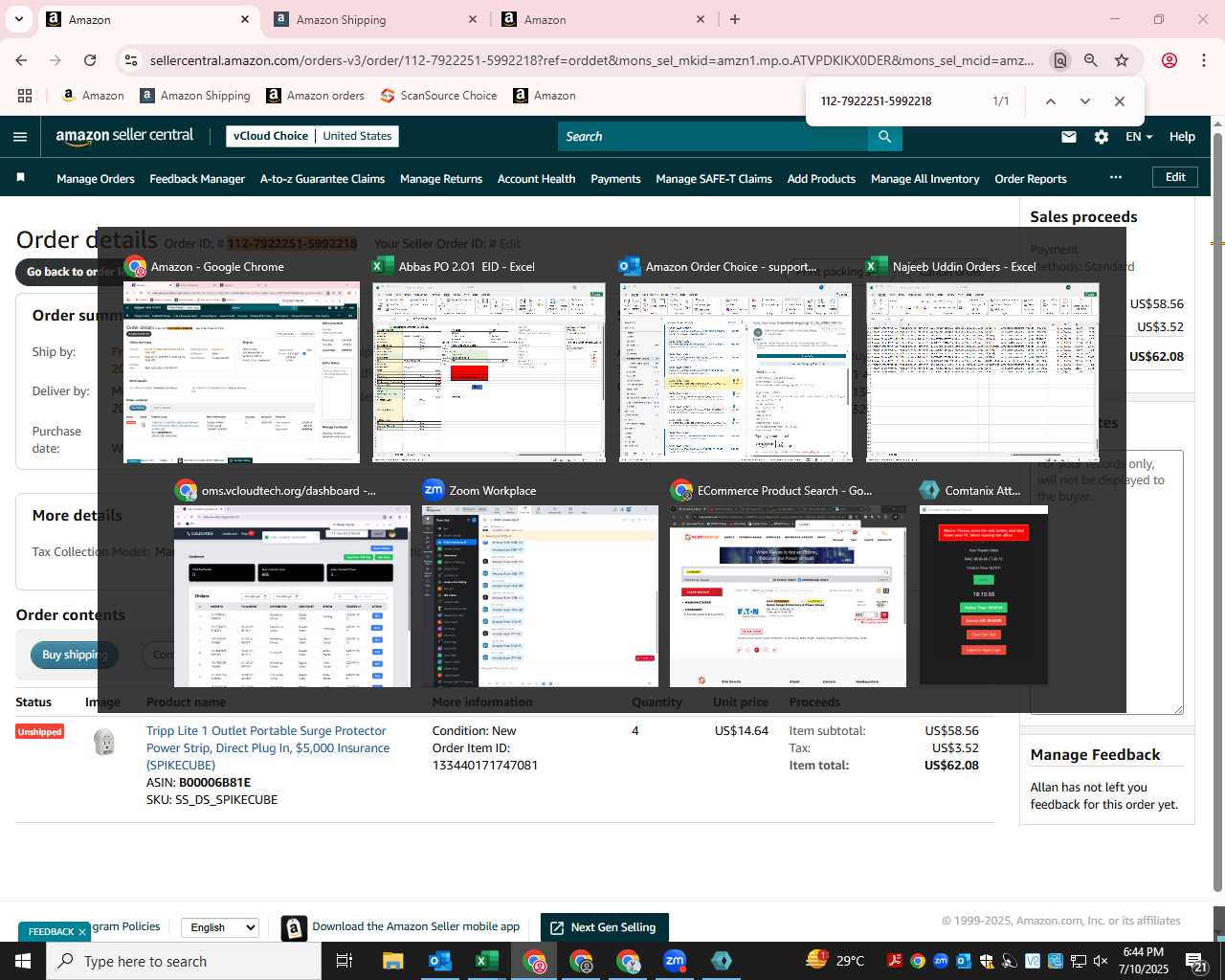Screen dimensions: 1225x980
Task: Close the find-in-page bar
Action: [1119, 101]
